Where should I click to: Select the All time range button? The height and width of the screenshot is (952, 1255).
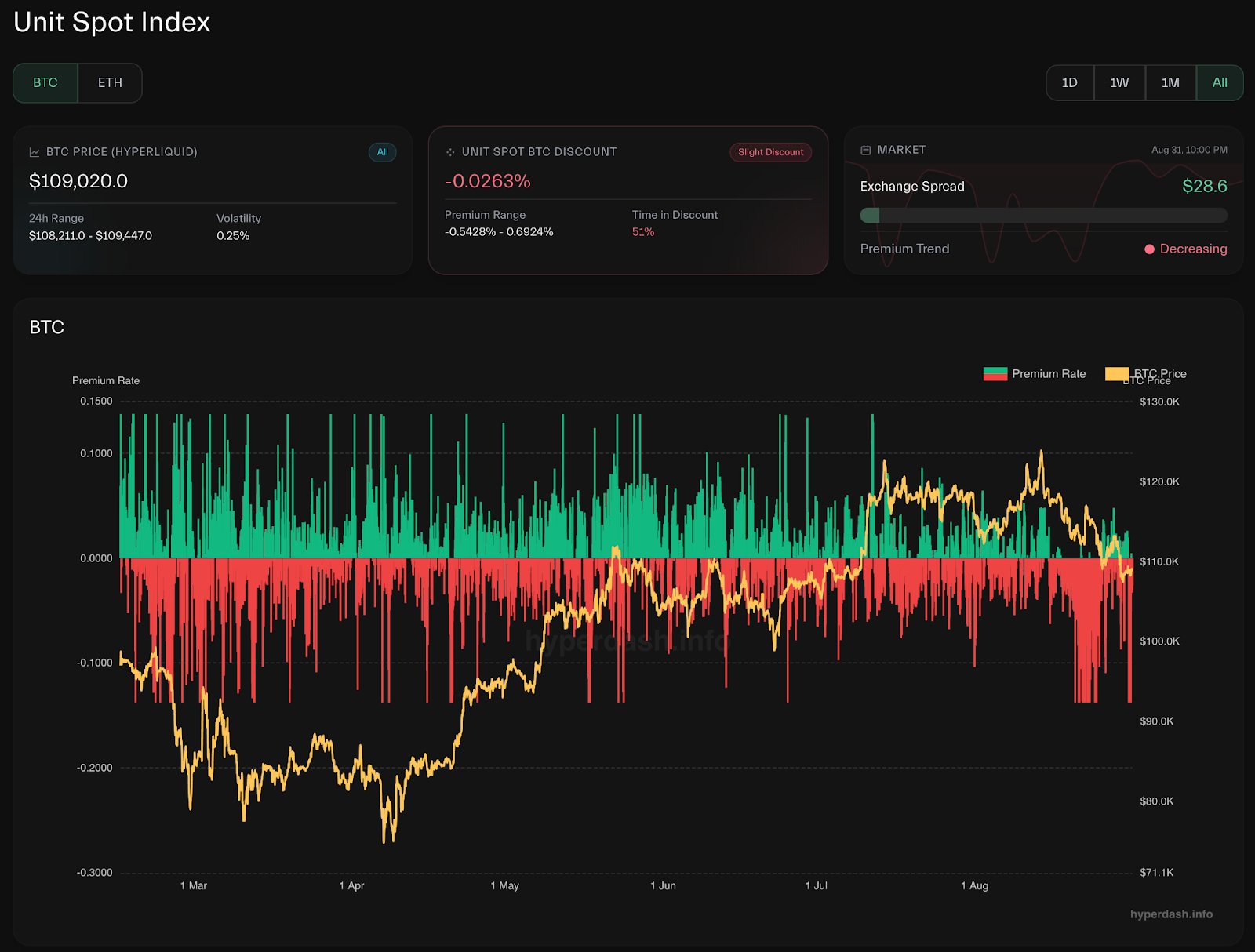click(x=1220, y=83)
